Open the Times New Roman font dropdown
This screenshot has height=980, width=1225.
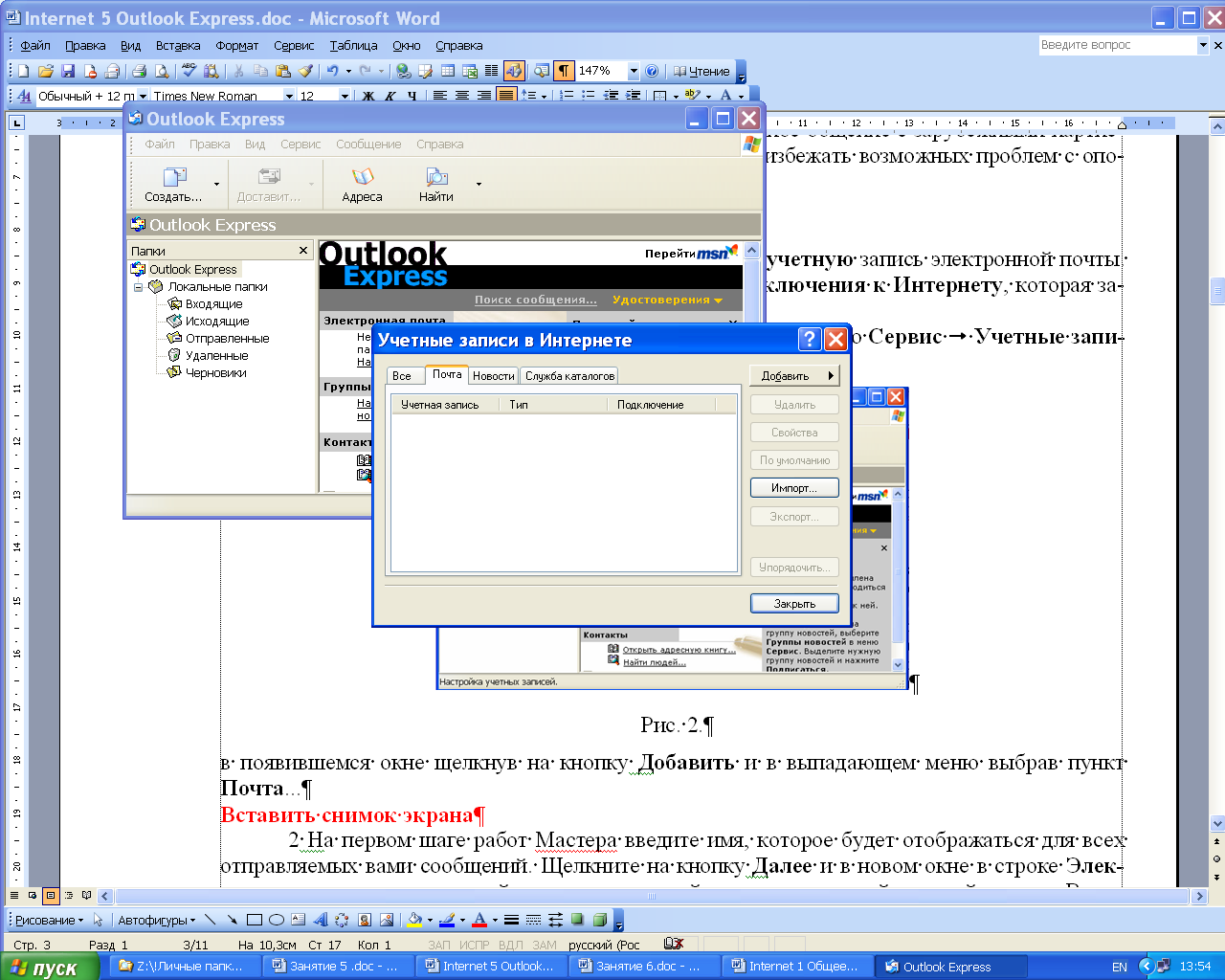point(288,96)
